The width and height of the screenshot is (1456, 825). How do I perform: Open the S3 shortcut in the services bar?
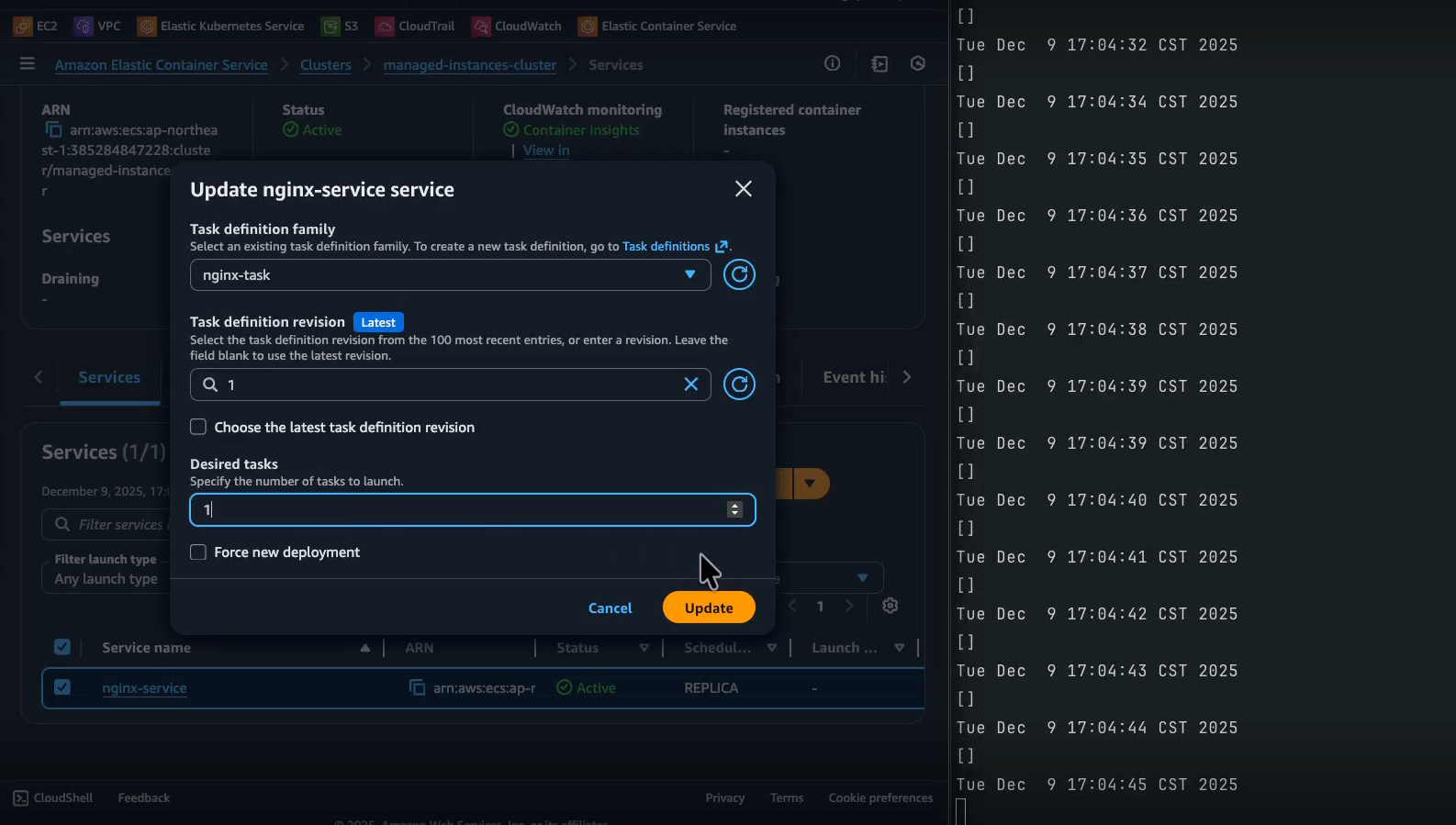tap(340, 26)
